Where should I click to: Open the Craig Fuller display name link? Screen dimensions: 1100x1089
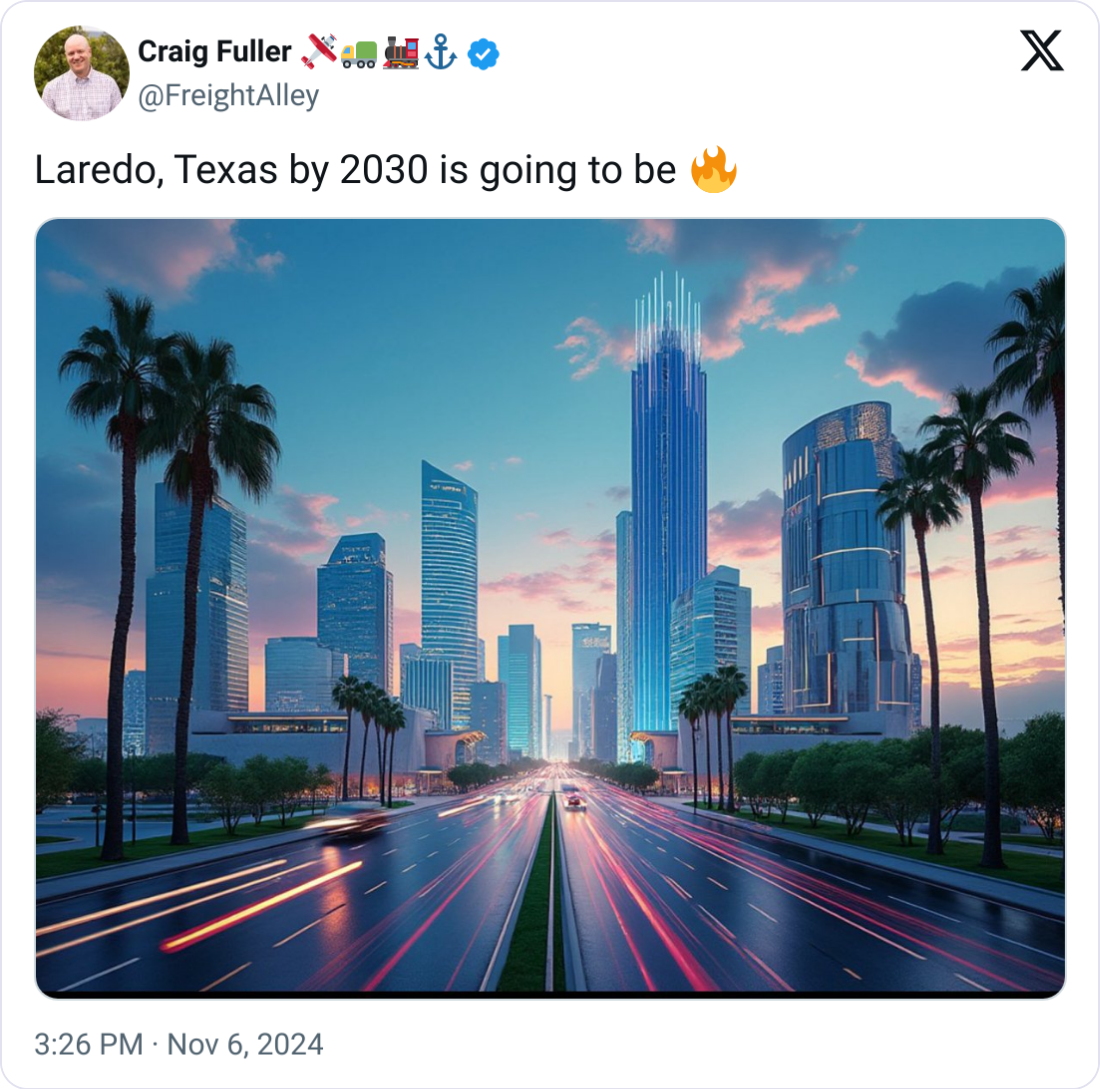[x=215, y=52]
